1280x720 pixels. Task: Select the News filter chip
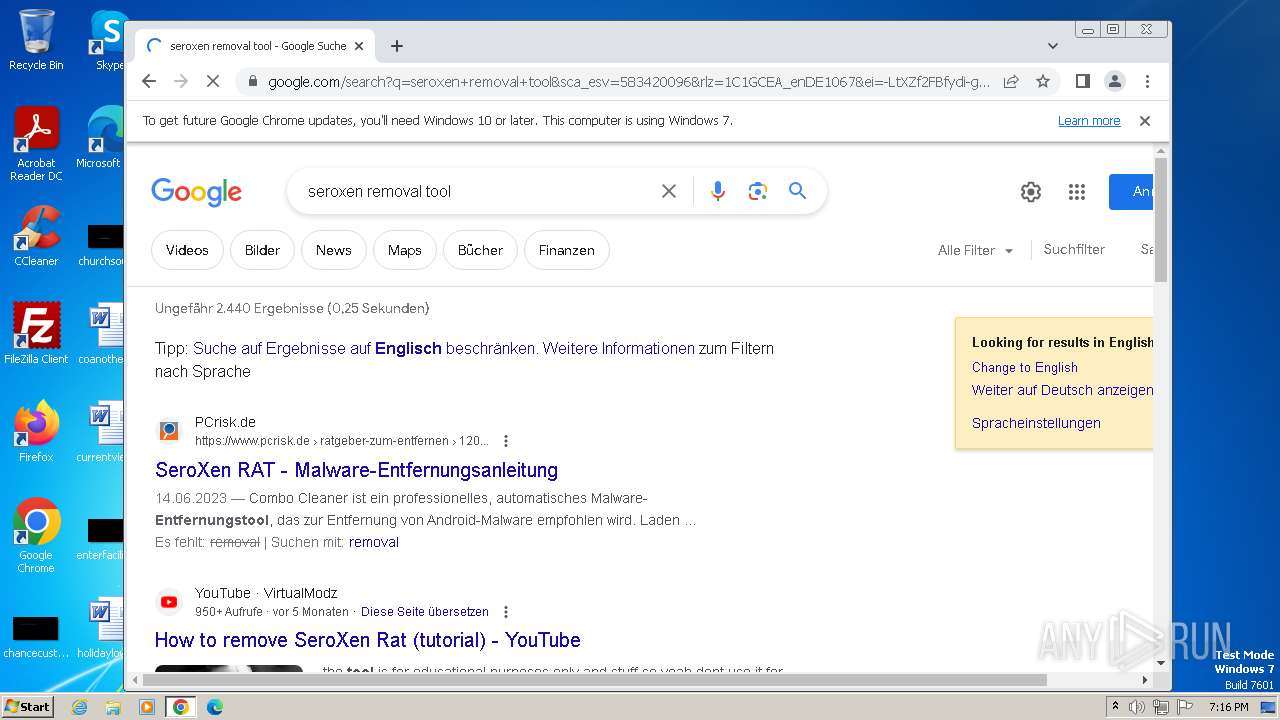(334, 250)
